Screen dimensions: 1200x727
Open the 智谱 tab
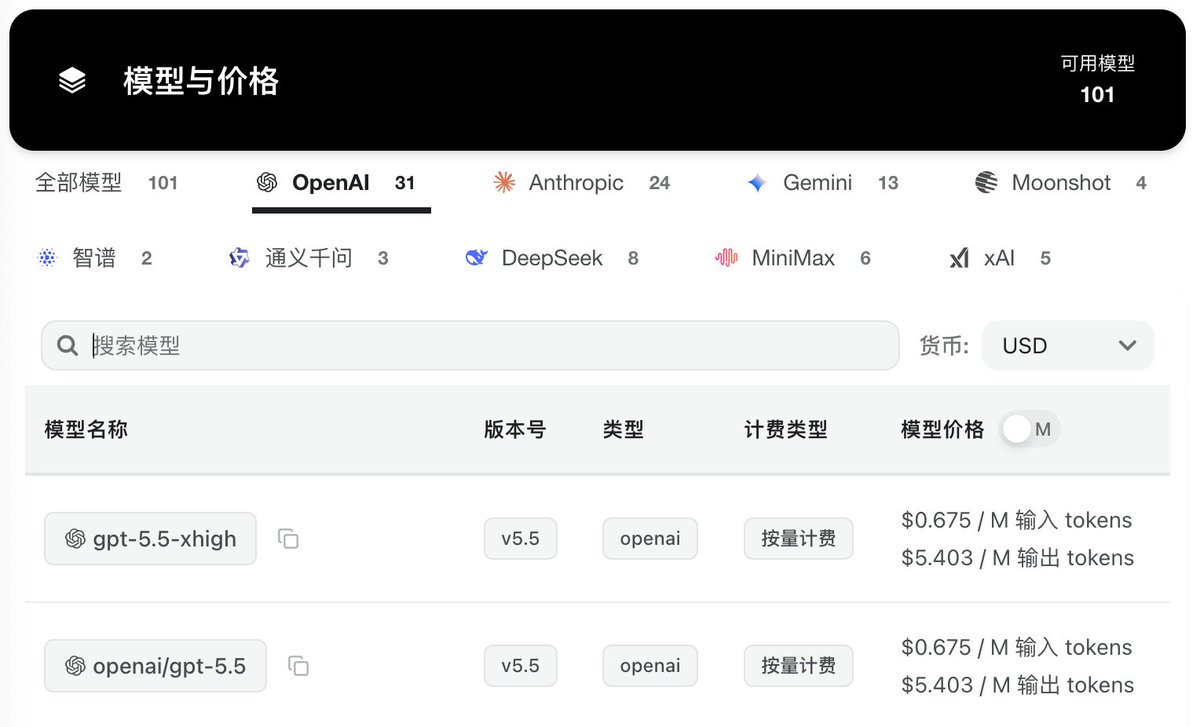[94, 258]
